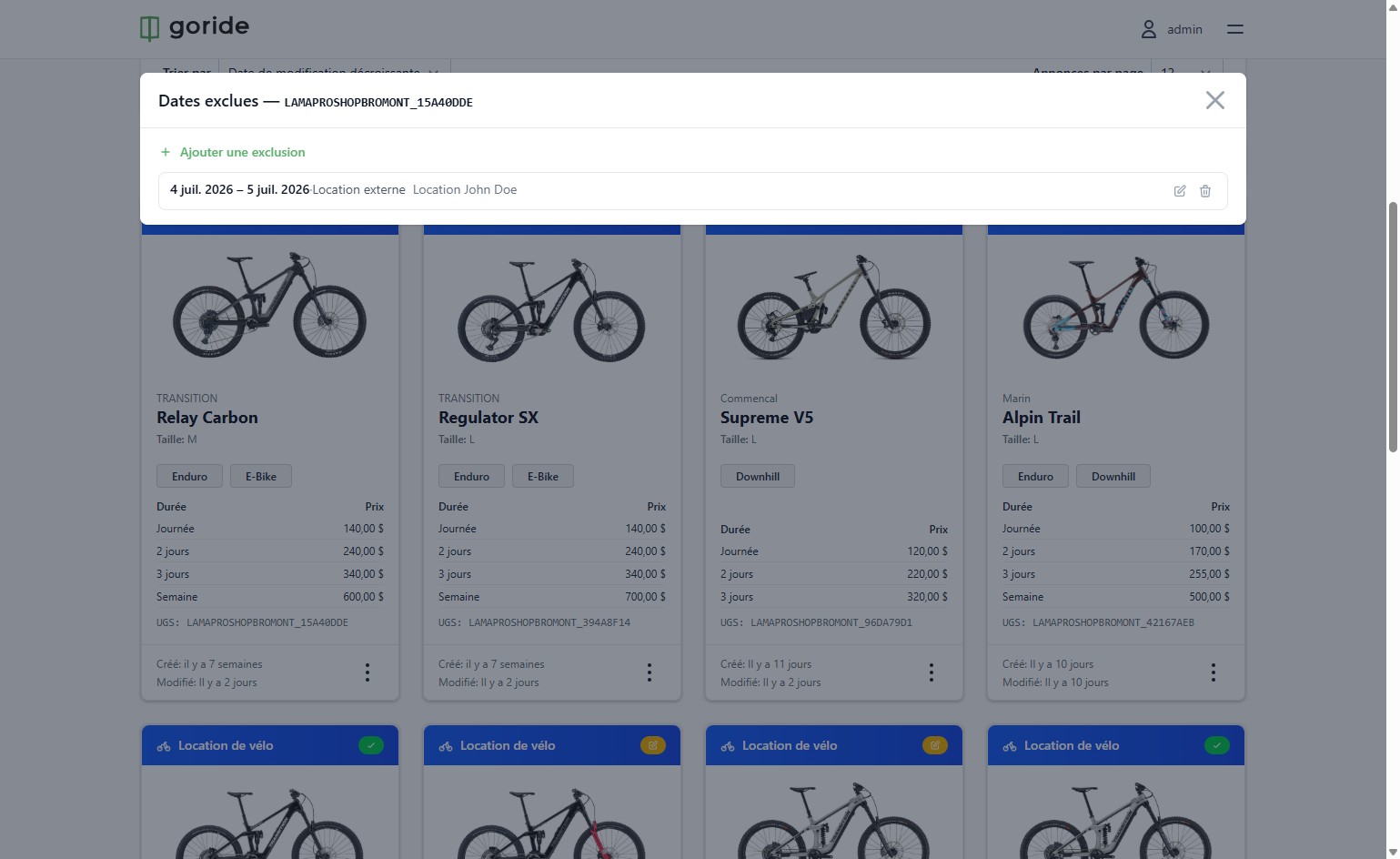
Task: Click Enduro tag on Alpin Trail card
Action: pos(1035,476)
